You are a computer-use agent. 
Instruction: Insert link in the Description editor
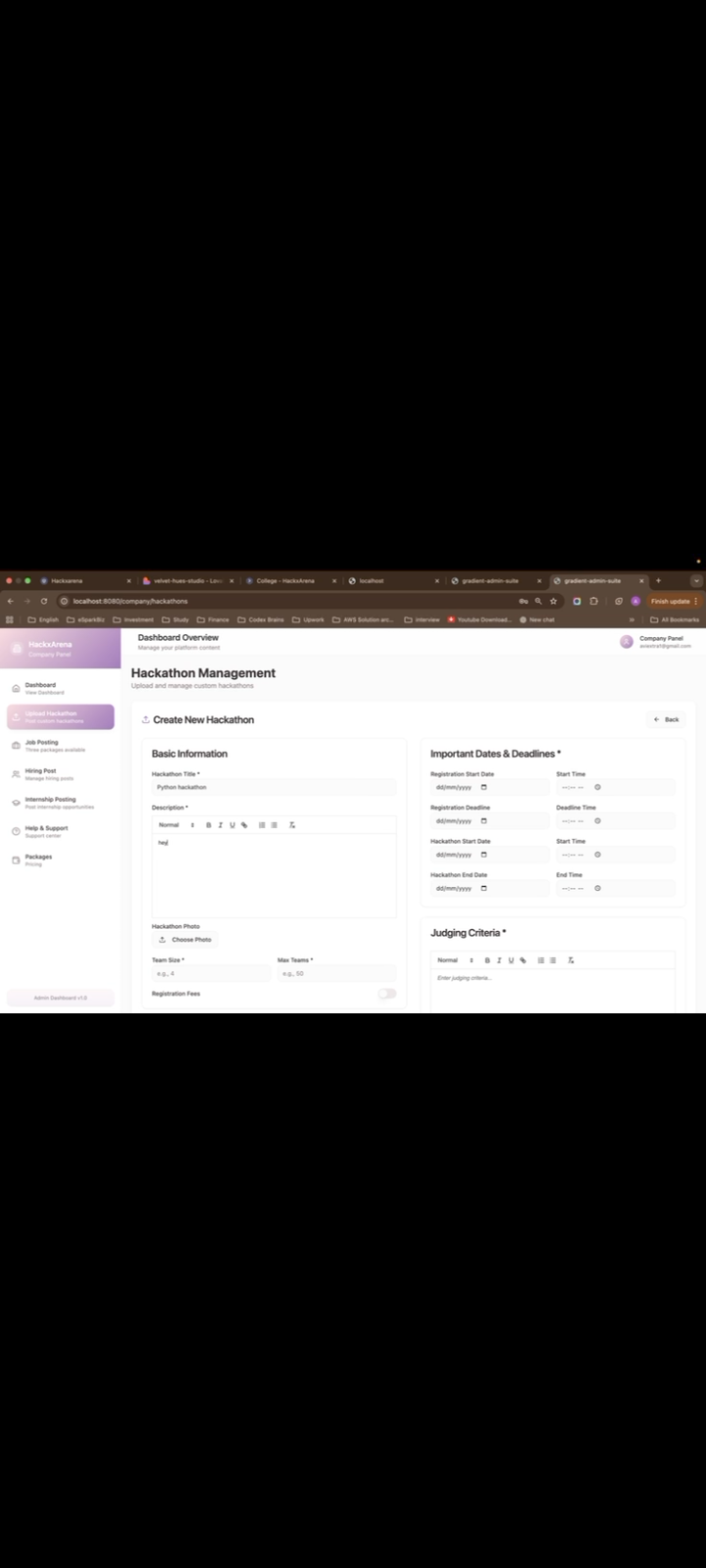(x=244, y=825)
